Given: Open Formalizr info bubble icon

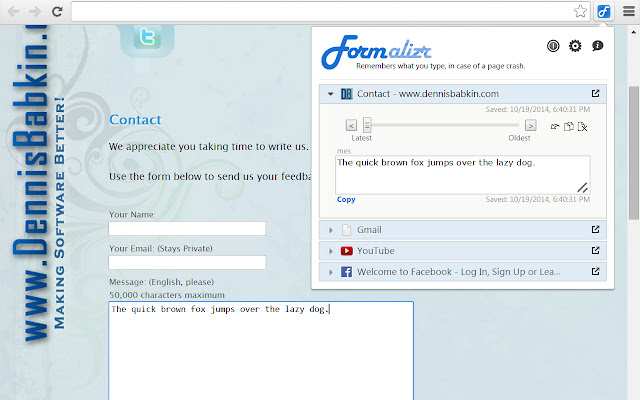Looking at the screenshot, I should (x=598, y=46).
